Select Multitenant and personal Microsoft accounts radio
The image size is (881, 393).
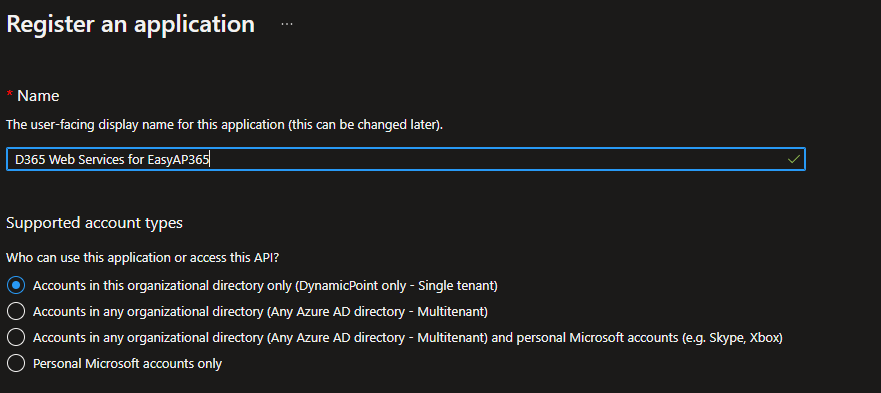pyautogui.click(x=16, y=337)
